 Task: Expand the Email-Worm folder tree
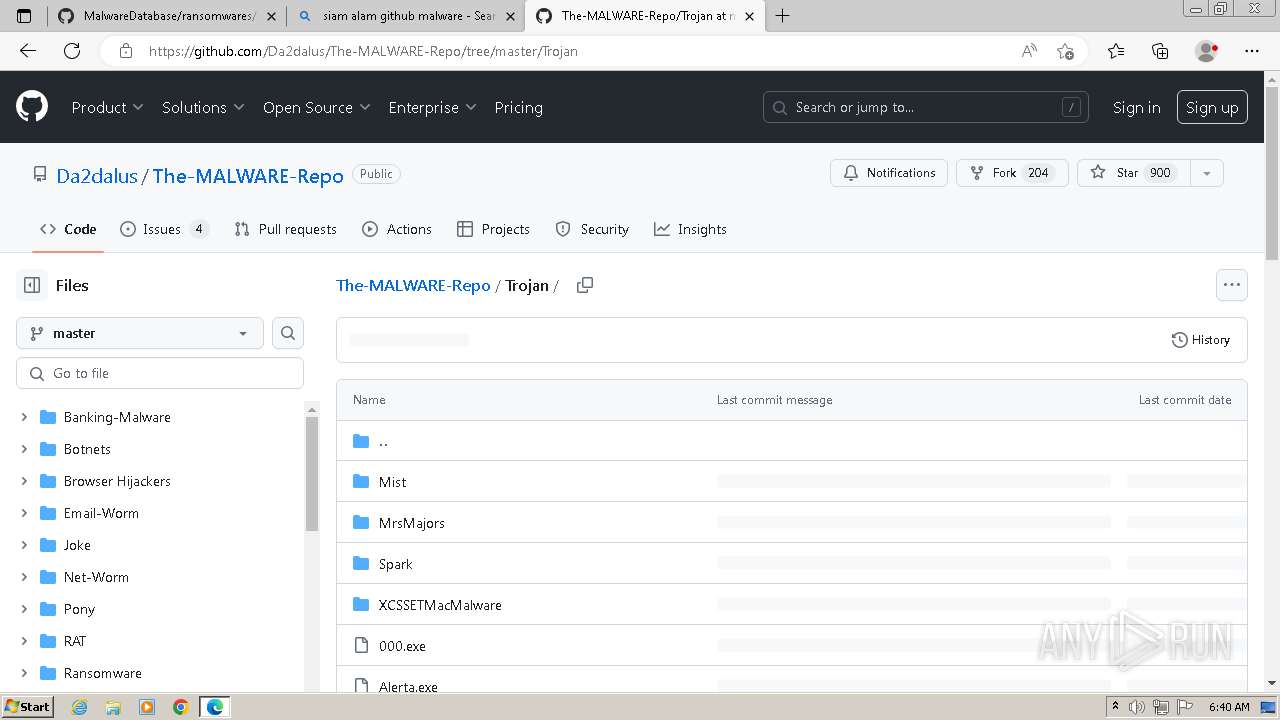[24, 513]
